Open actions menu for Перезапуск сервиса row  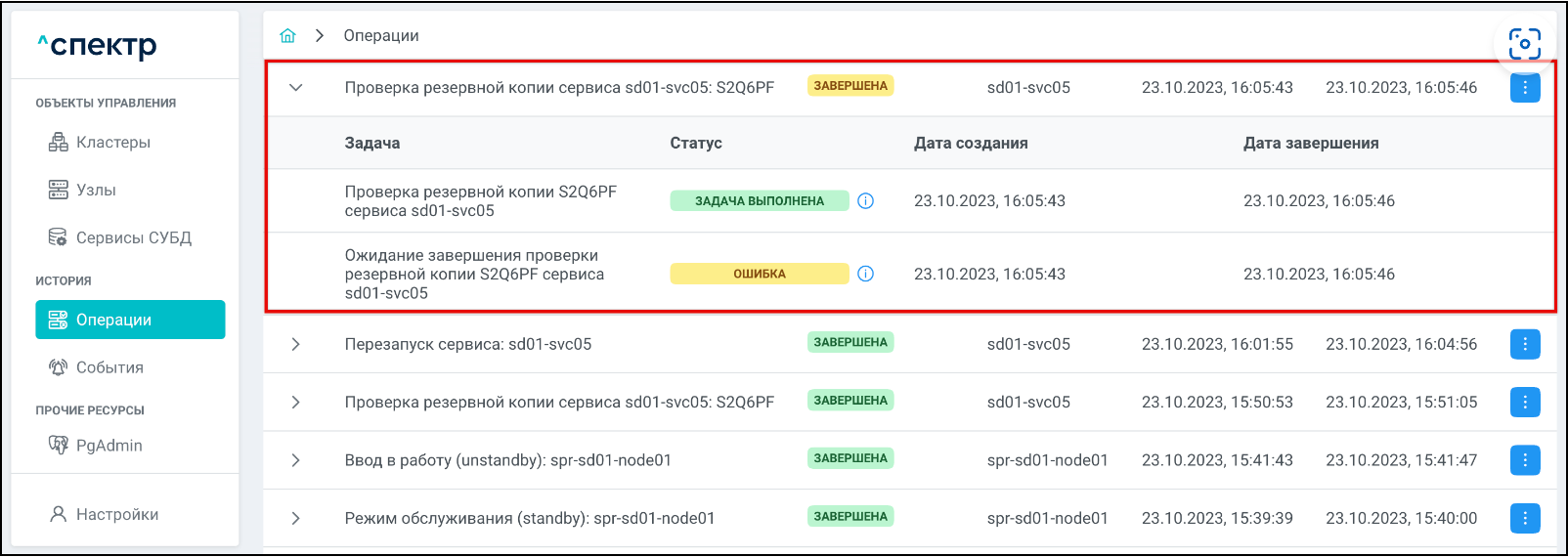coord(1524,344)
